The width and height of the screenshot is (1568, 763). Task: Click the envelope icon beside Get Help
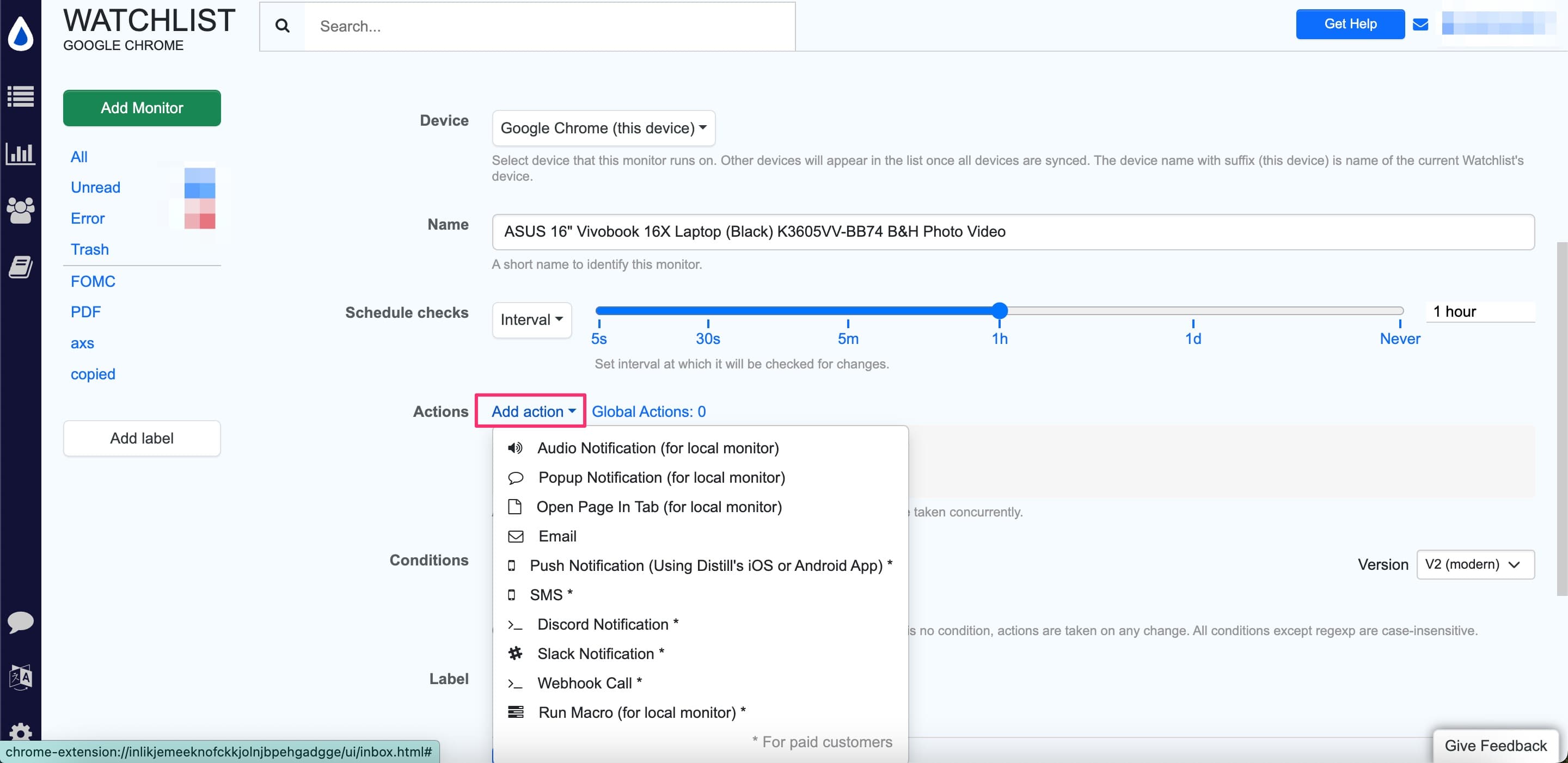pos(1420,24)
